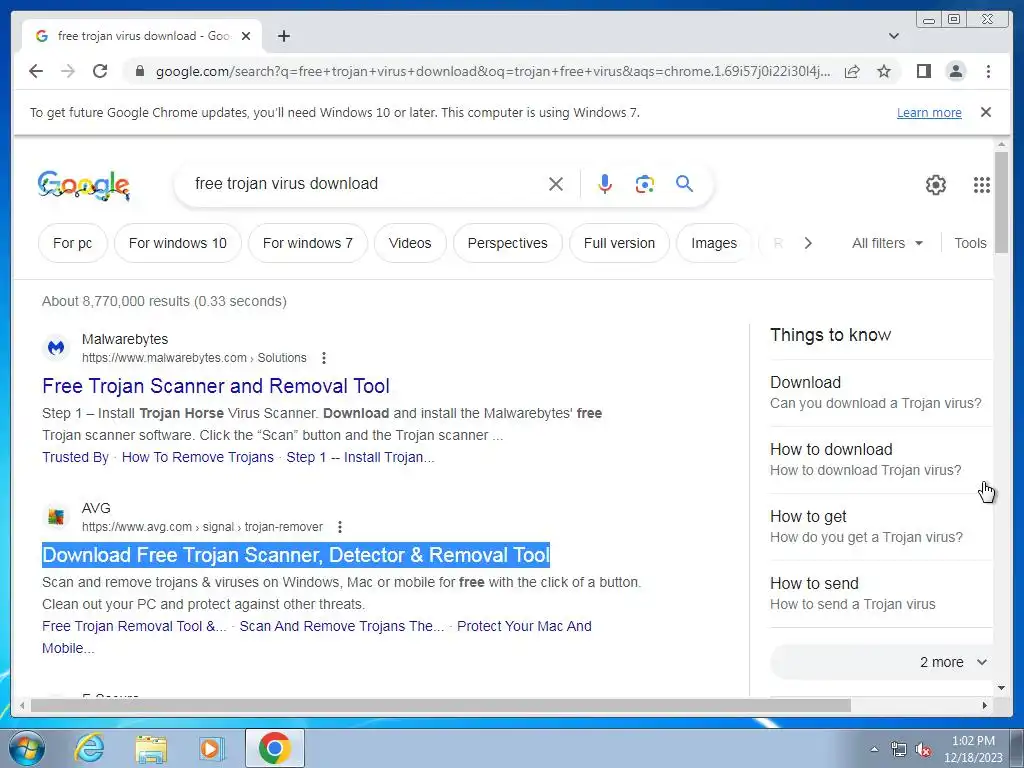Open Google quick settings gear
Viewport: 1024px width, 768px height.
(936, 185)
